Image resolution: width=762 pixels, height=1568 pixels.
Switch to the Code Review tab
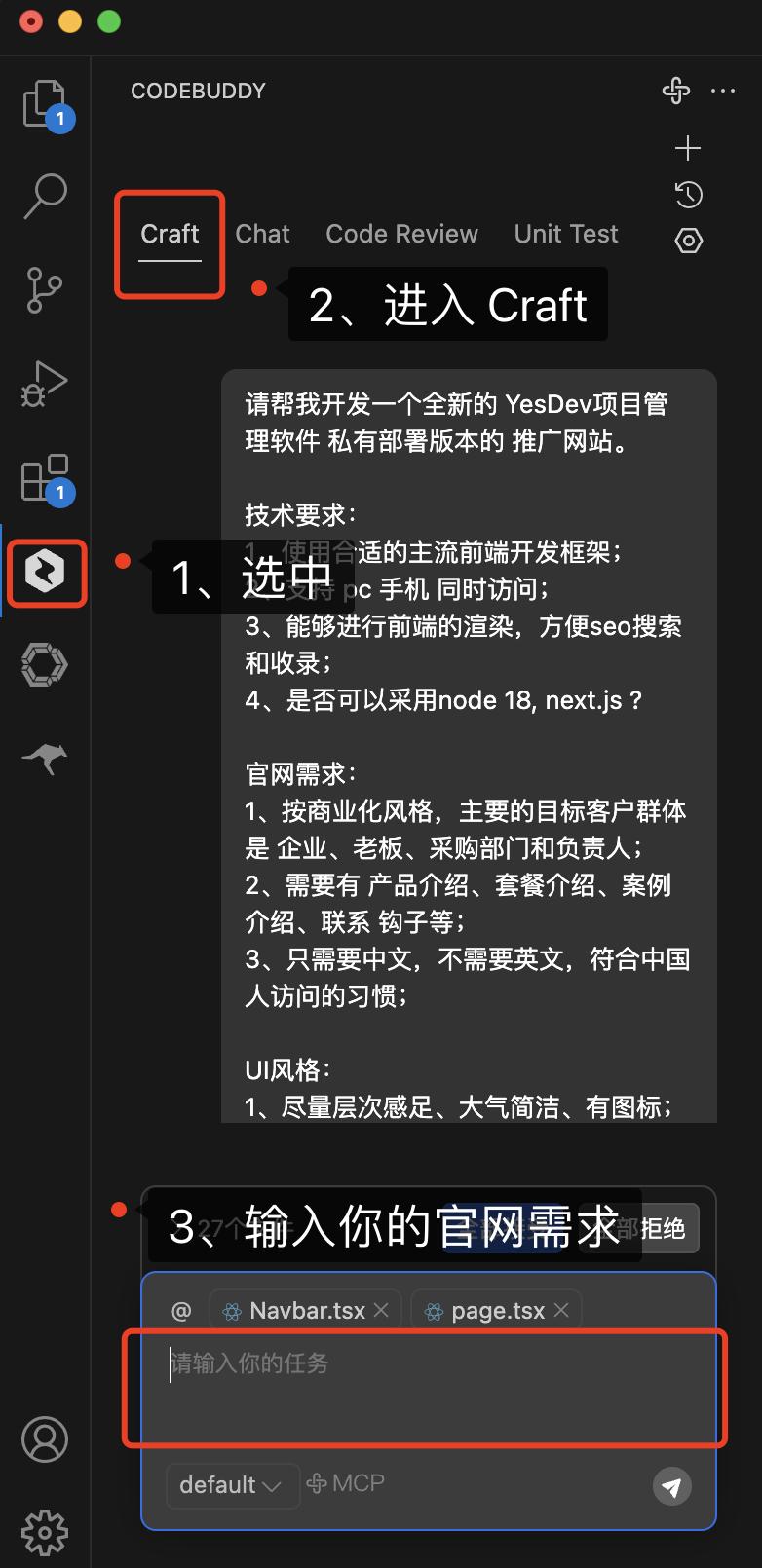point(401,234)
